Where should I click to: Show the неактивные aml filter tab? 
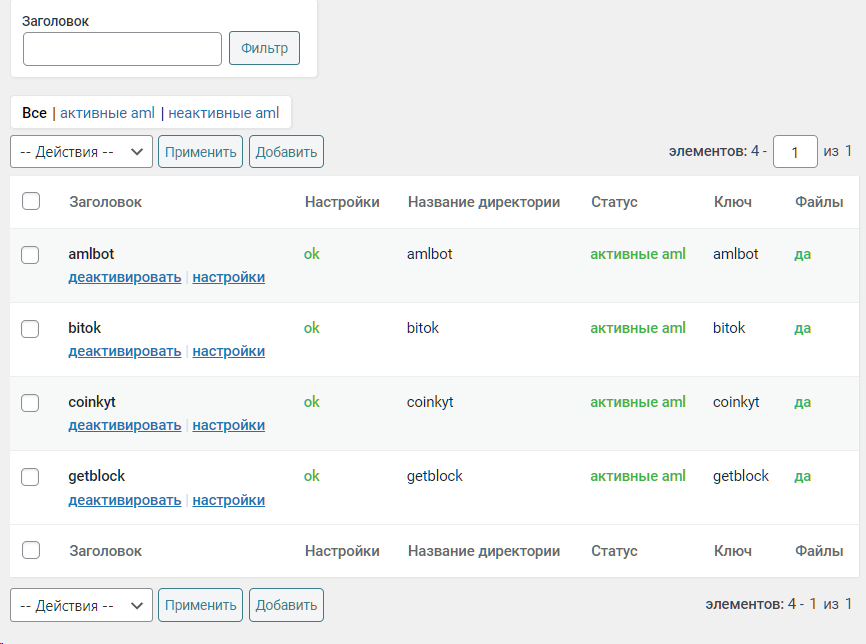[x=223, y=113]
